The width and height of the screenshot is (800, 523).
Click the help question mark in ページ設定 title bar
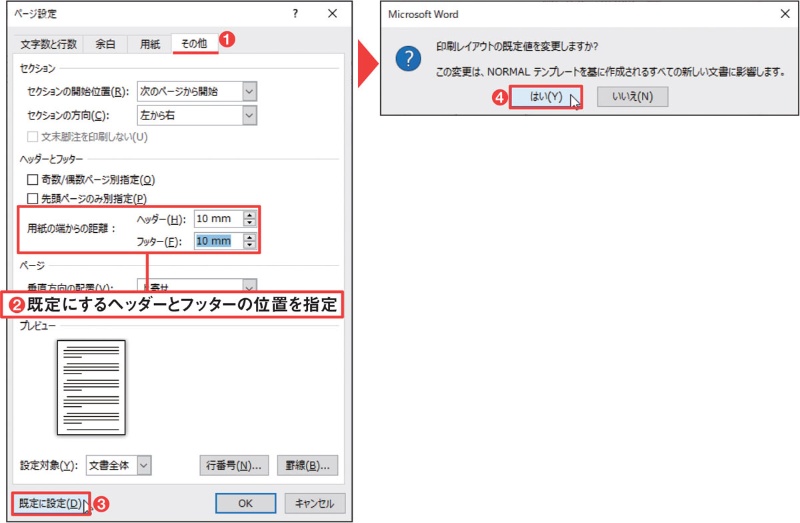click(x=295, y=15)
